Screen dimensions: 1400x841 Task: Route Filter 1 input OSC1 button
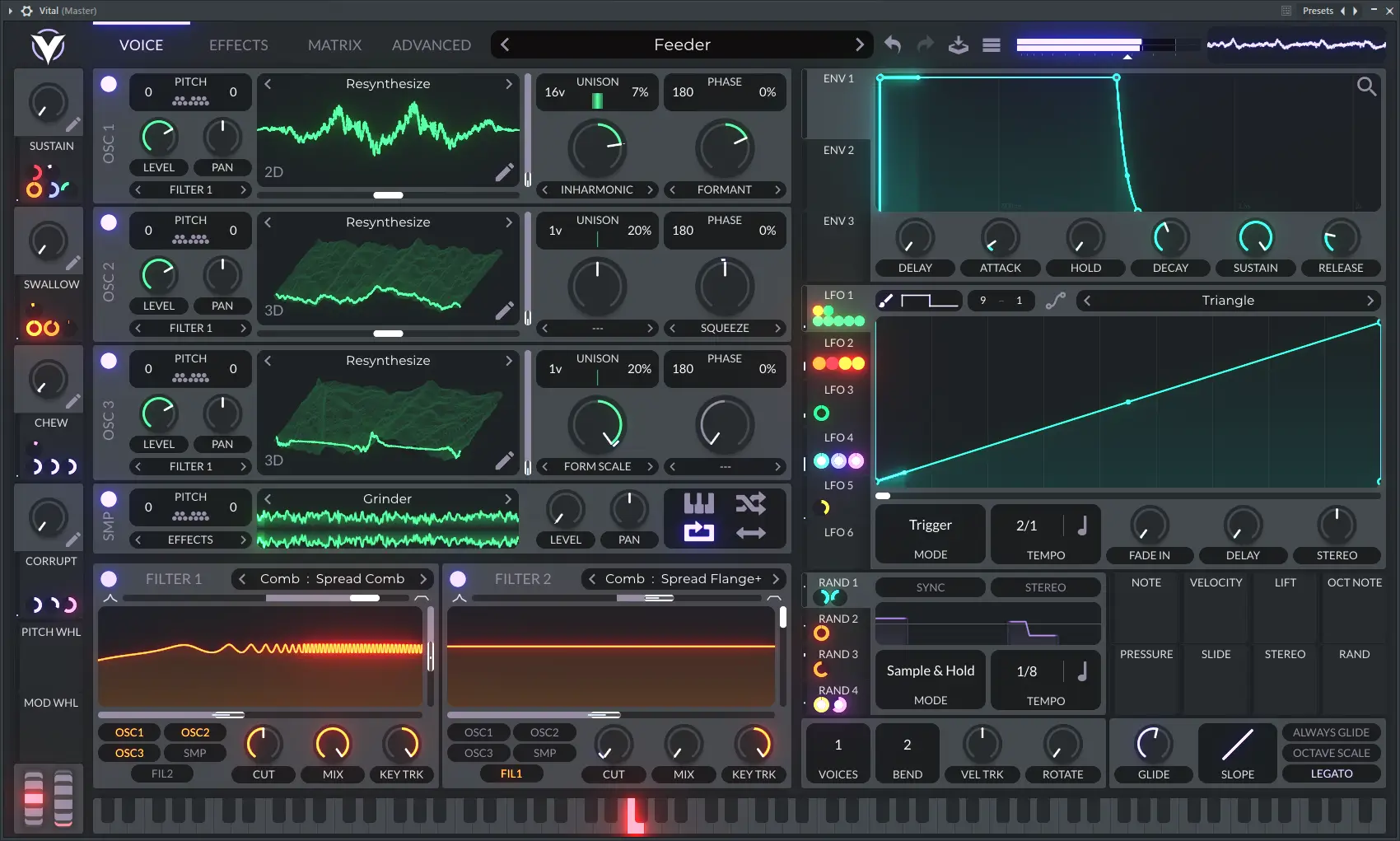pos(129,732)
